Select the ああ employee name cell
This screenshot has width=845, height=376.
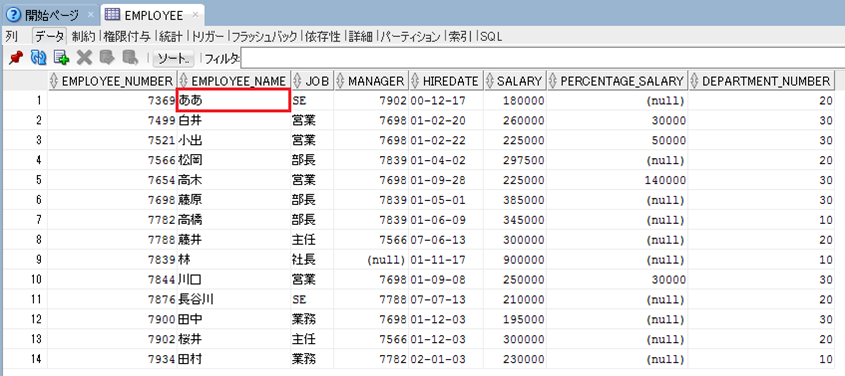(234, 101)
